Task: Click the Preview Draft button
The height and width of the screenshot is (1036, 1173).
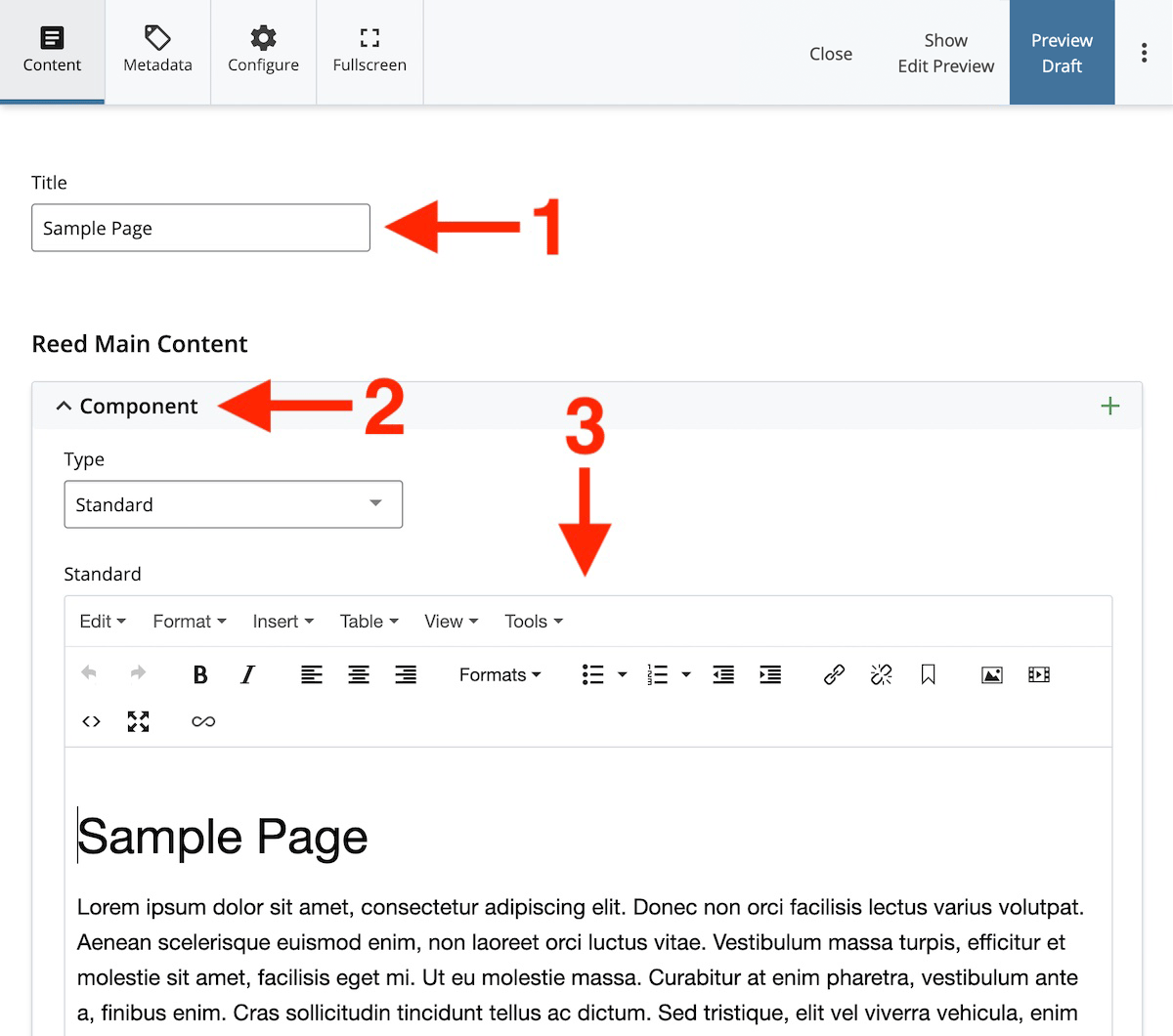Action: 1062,53
